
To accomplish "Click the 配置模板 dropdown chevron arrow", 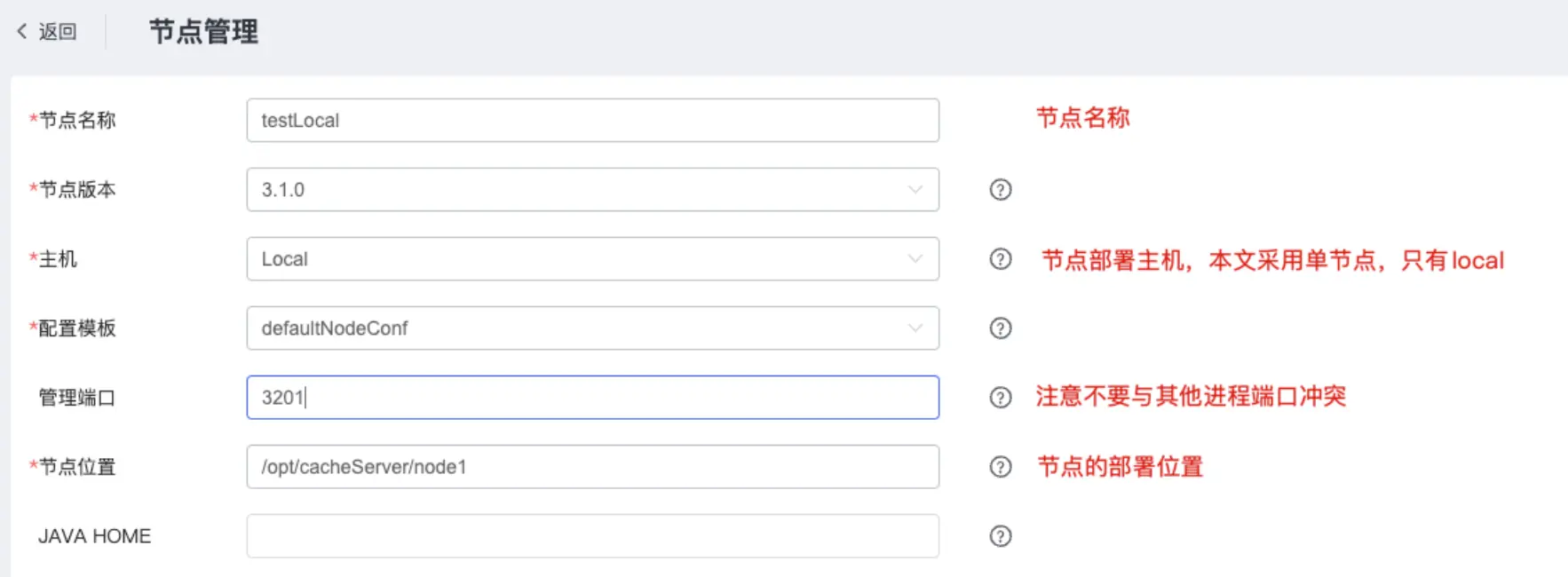I will point(915,328).
